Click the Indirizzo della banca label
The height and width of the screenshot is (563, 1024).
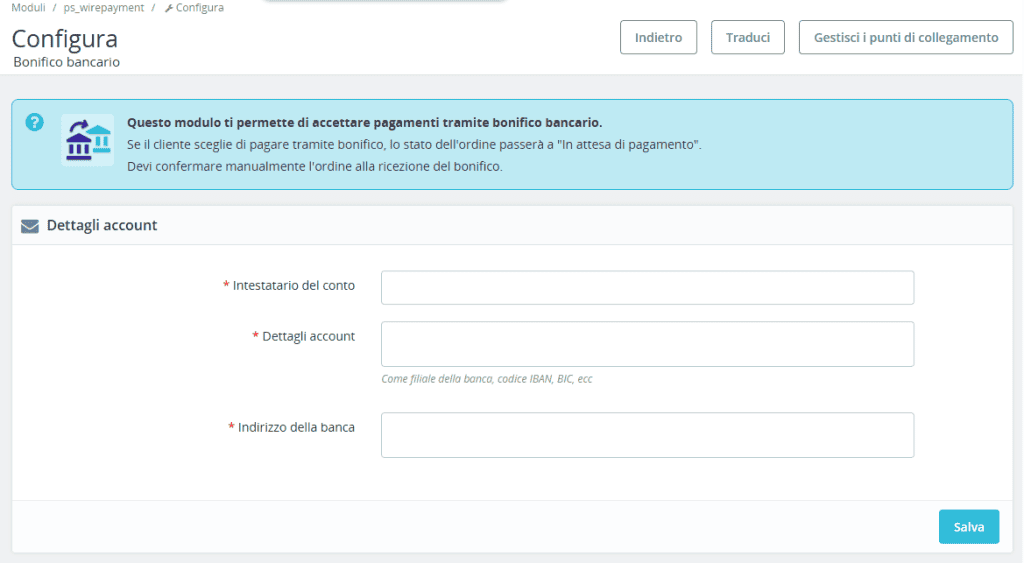(x=296, y=427)
